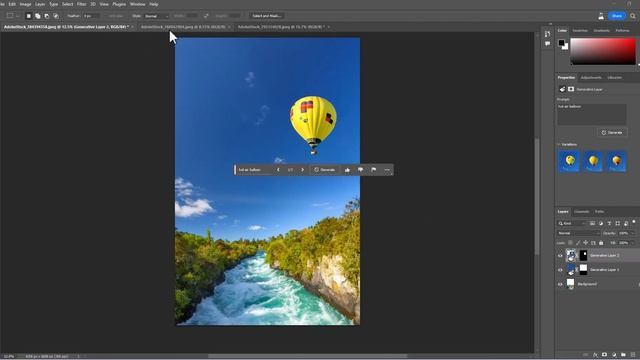This screenshot has width=640, height=360.
Task: Click the Feather input field
Action: [91, 16]
